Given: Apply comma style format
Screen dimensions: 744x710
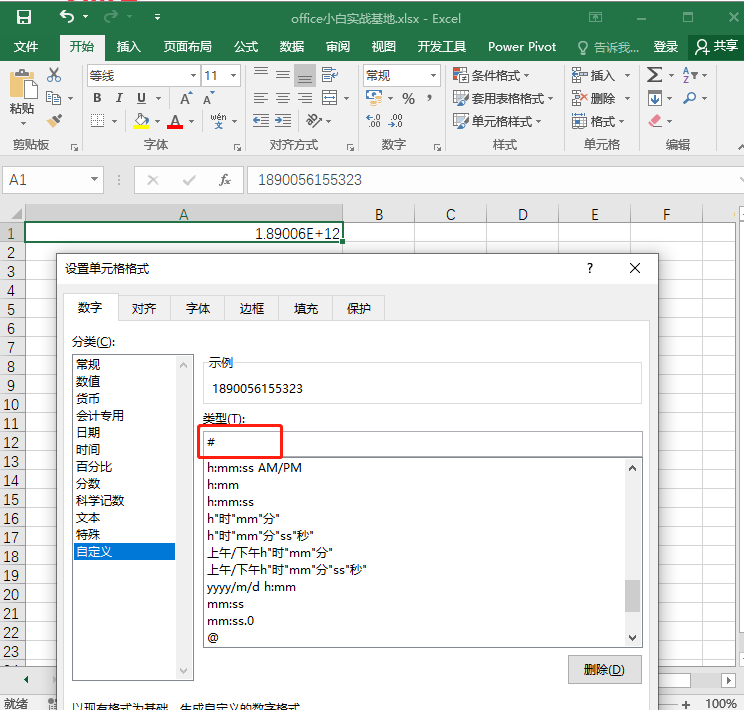Looking at the screenshot, I should tap(429, 98).
